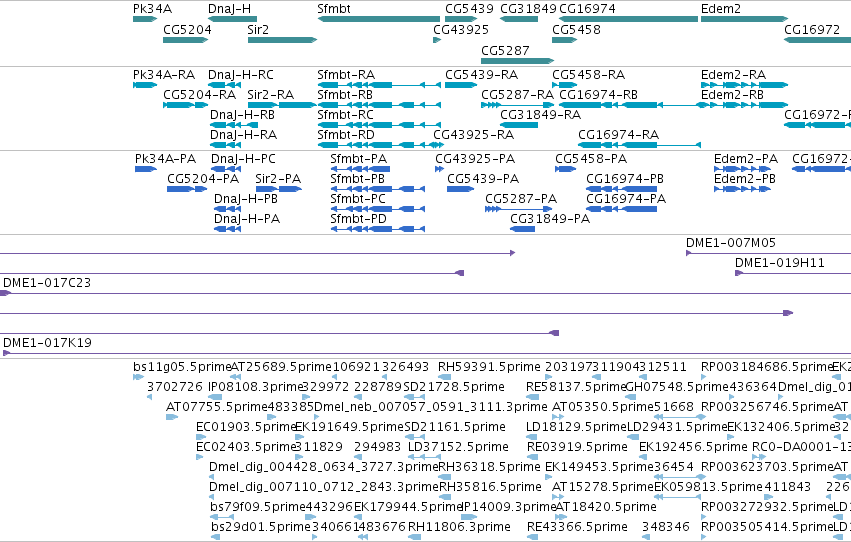The image size is (851, 542).
Task: Select the Edem2 gene feature
Action: (745, 19)
